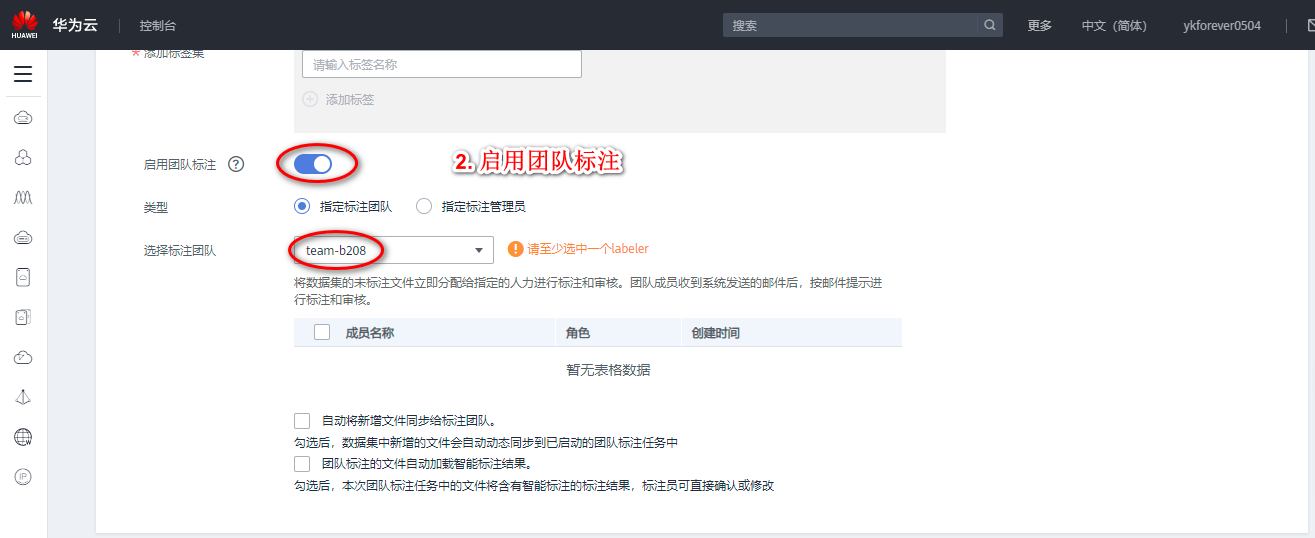
Task: Check the select-all box in 成员名称 header
Action: tap(322, 332)
